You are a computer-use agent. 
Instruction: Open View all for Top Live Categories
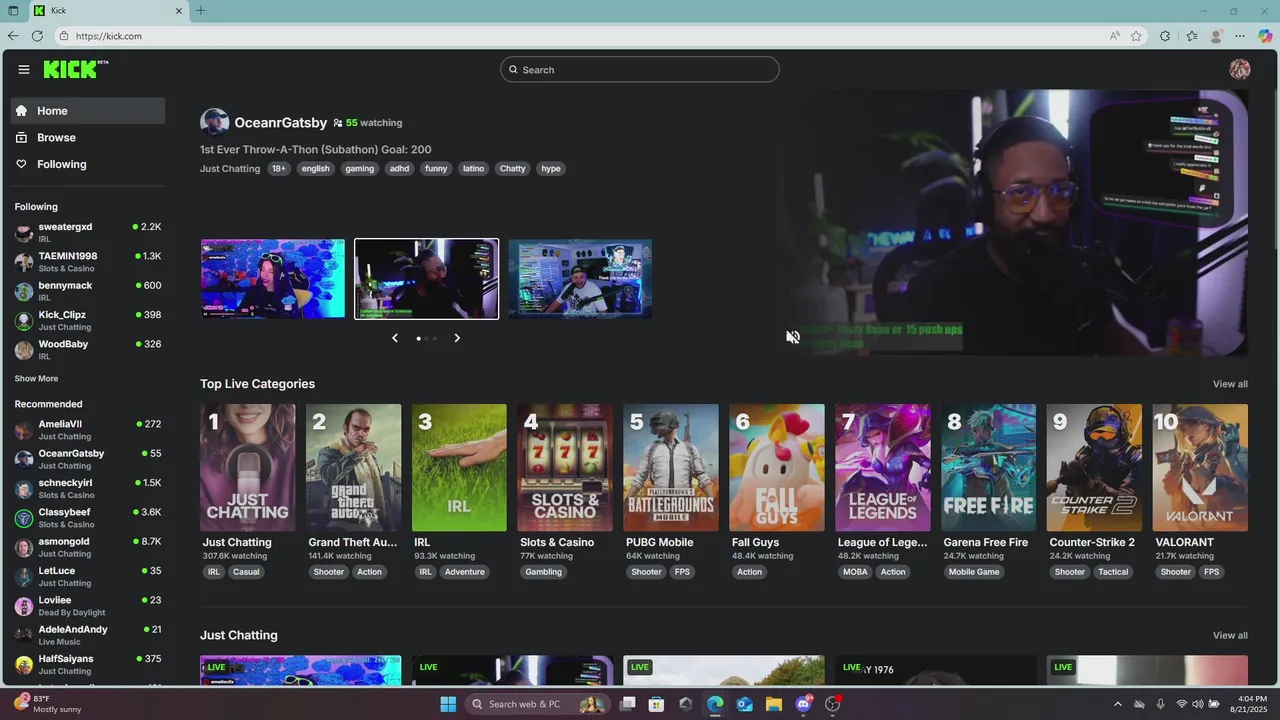[1230, 384]
